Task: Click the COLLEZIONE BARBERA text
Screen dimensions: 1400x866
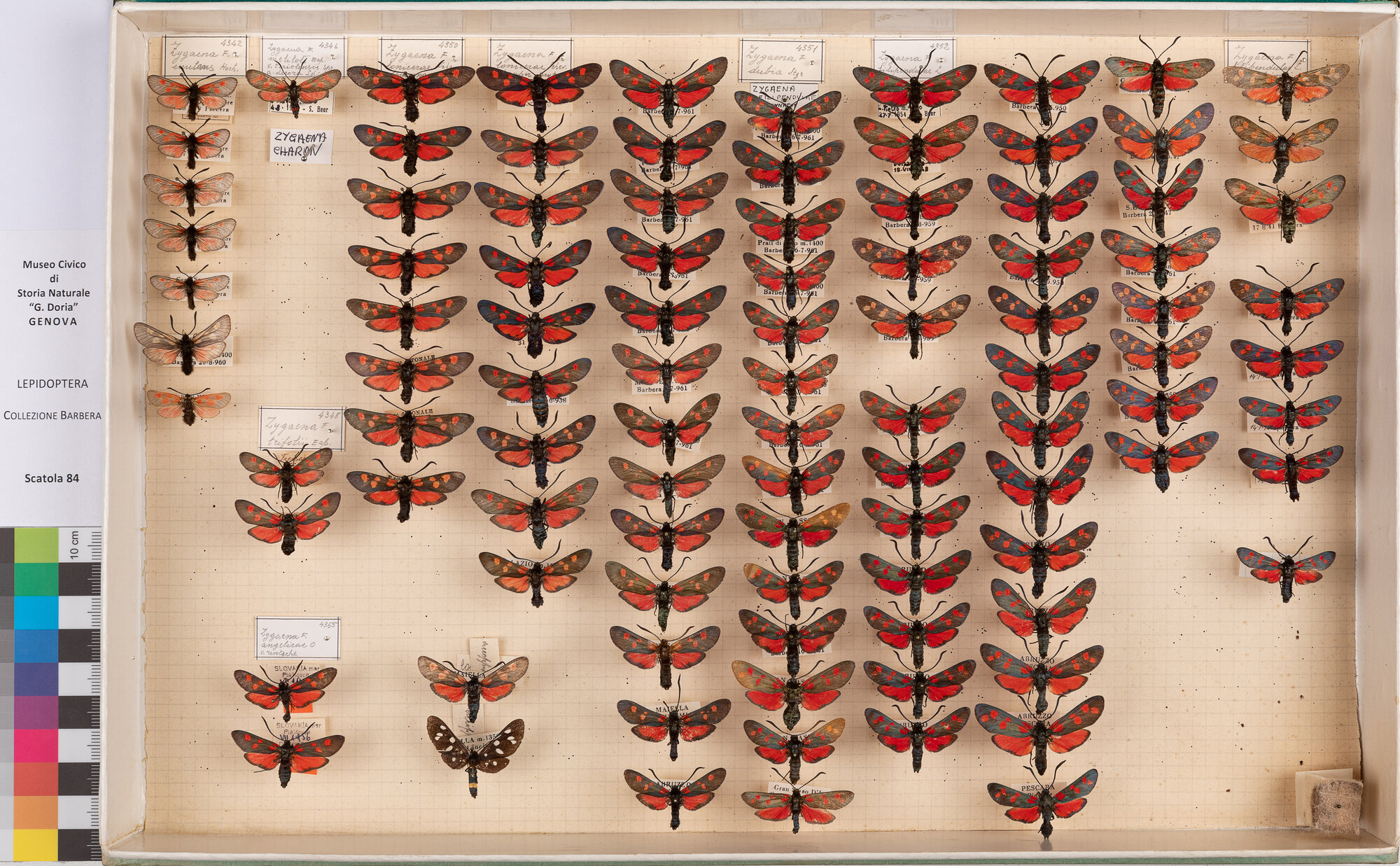Action: coord(52,415)
